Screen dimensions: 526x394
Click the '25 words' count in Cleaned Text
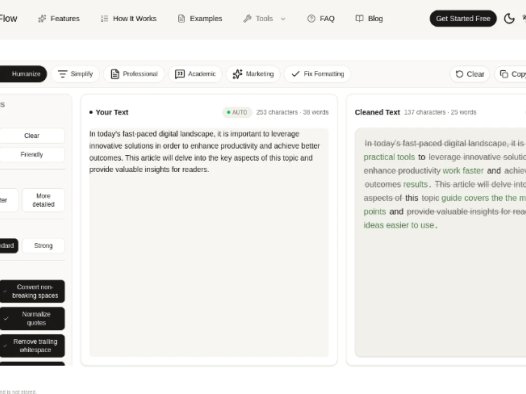pyautogui.click(x=463, y=112)
